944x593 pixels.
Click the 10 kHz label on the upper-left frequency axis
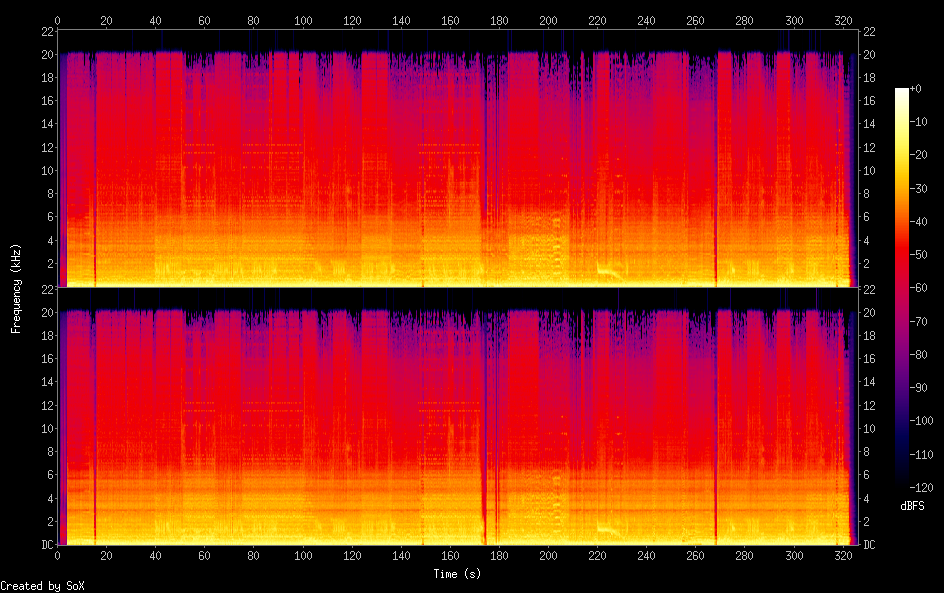coord(44,171)
